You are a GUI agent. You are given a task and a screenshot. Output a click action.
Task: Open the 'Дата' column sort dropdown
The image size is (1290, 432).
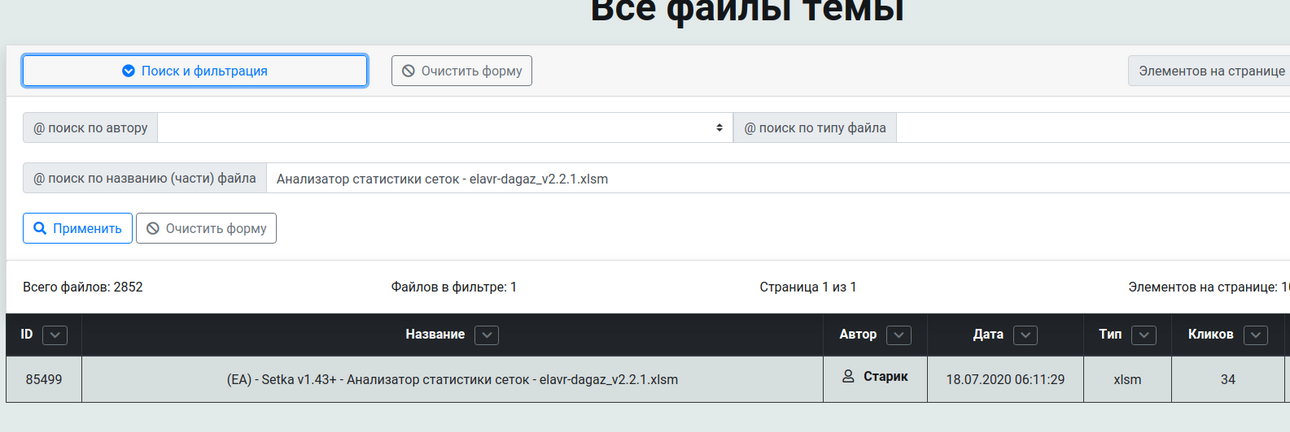1026,335
